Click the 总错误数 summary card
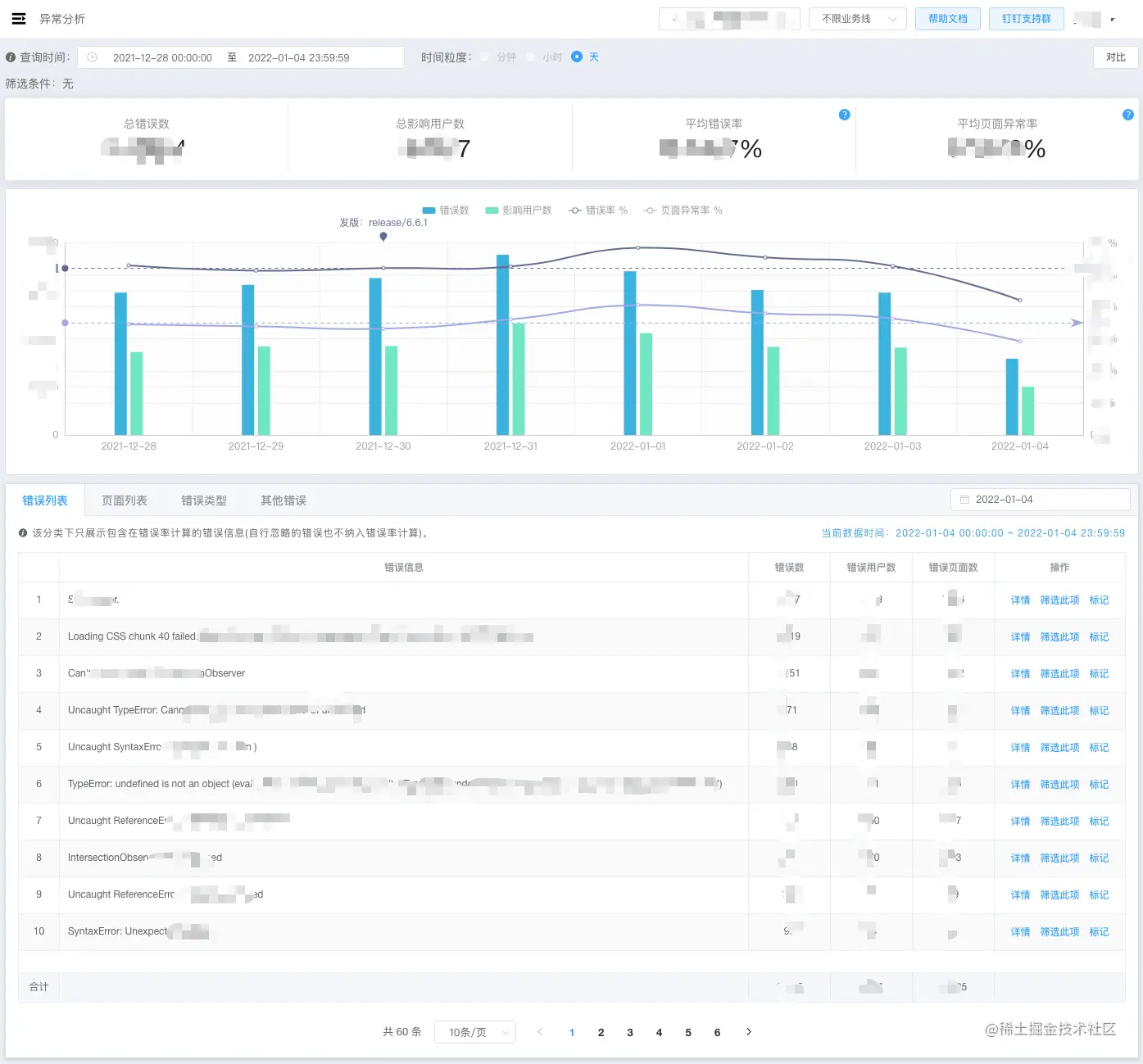 tap(147, 139)
